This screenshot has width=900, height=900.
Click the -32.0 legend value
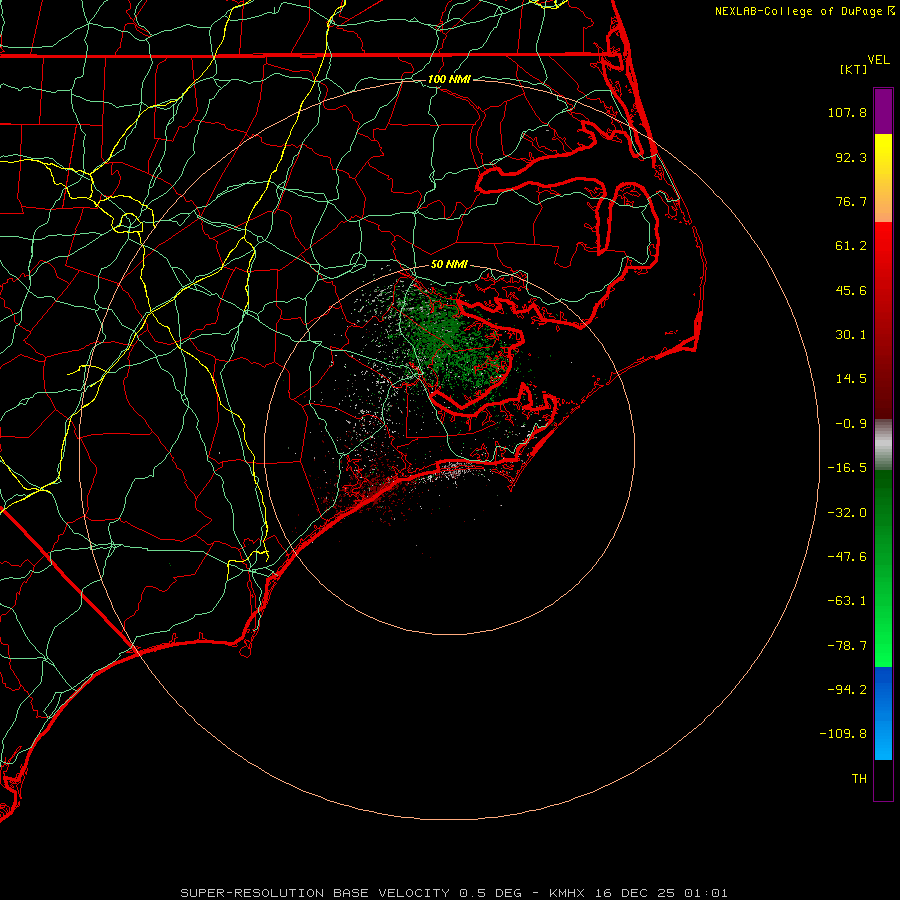tap(847, 513)
